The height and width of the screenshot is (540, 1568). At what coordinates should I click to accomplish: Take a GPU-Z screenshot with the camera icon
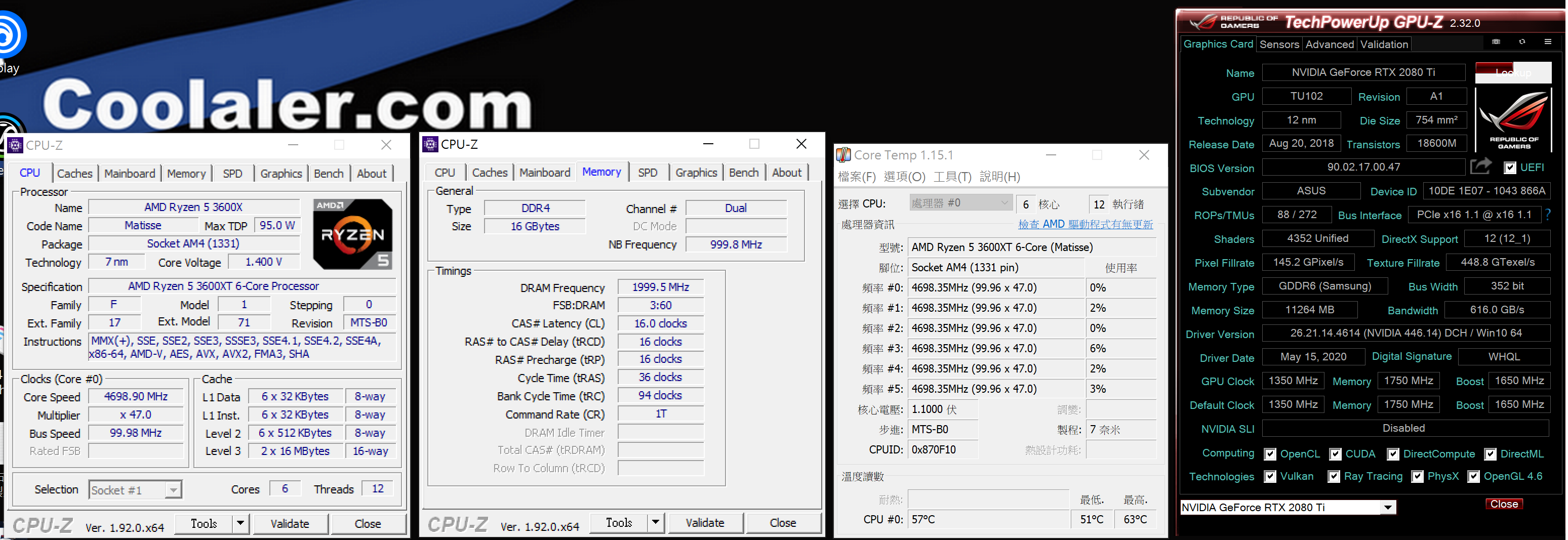click(1496, 42)
